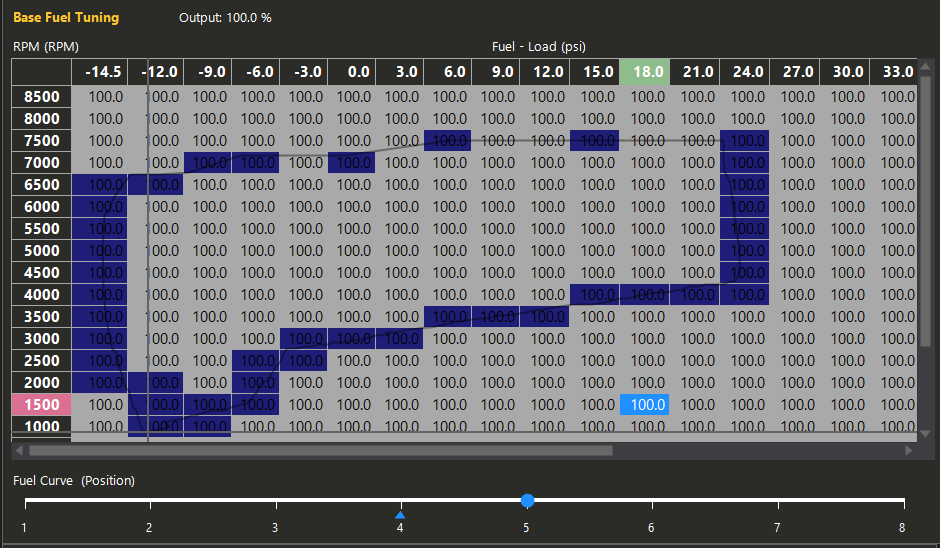Select the cell at 2500 RPM, -6.0 psi
This screenshot has width=940, height=548.
pyautogui.click(x=255, y=360)
